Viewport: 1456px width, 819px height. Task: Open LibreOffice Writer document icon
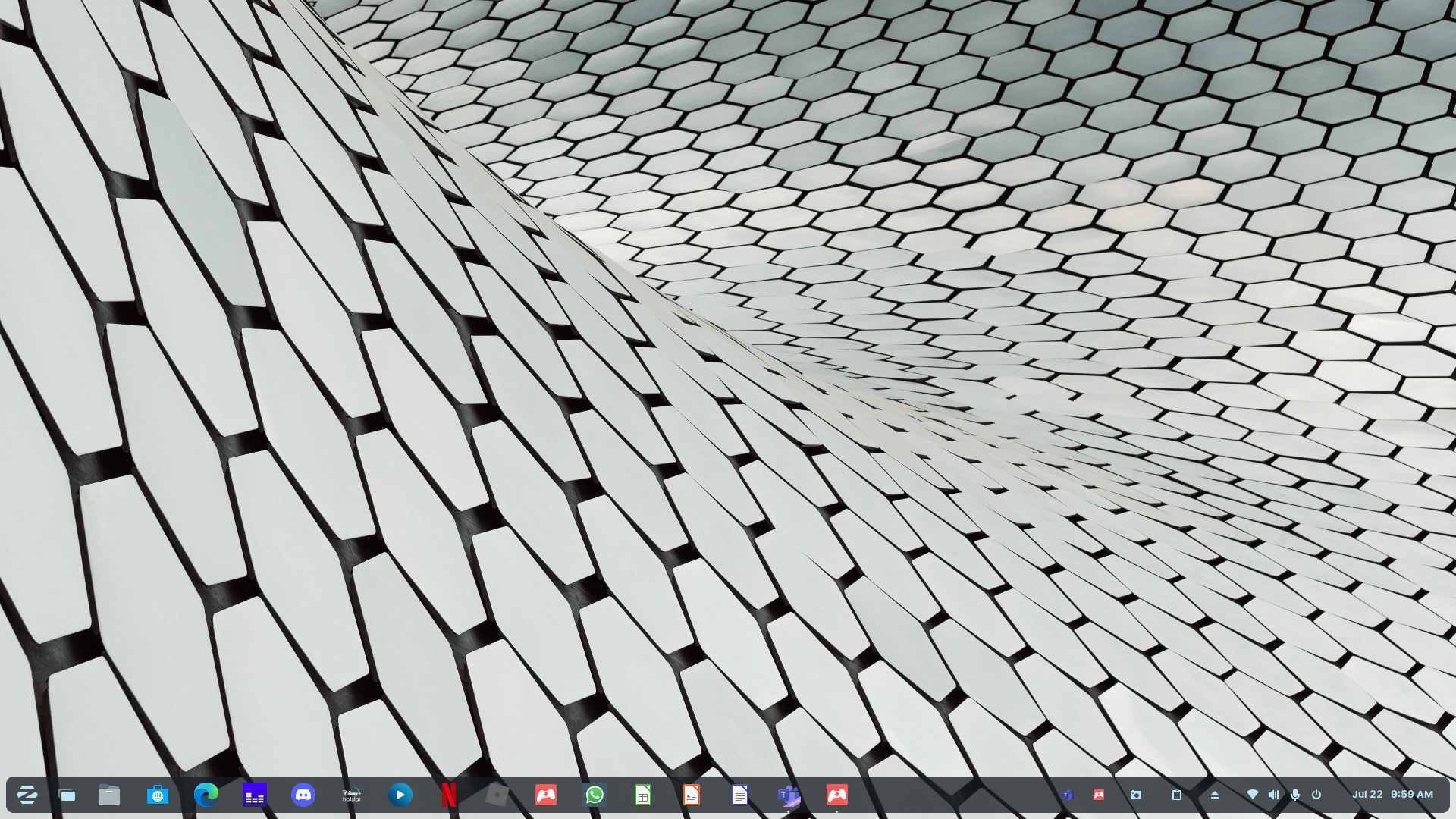tap(740, 795)
